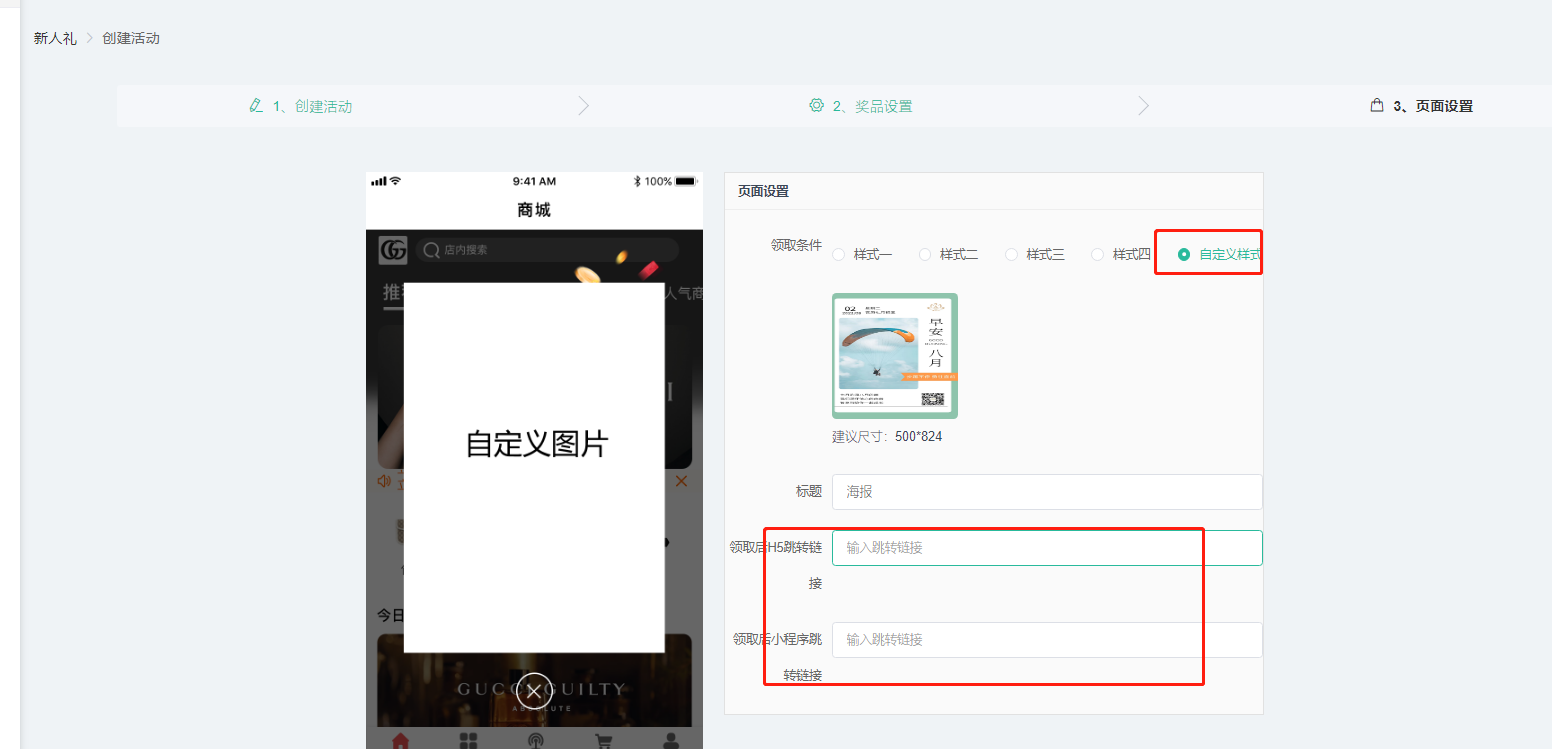Tap the home icon in preview bottom bar
This screenshot has width=1552, height=749.
tap(400, 741)
